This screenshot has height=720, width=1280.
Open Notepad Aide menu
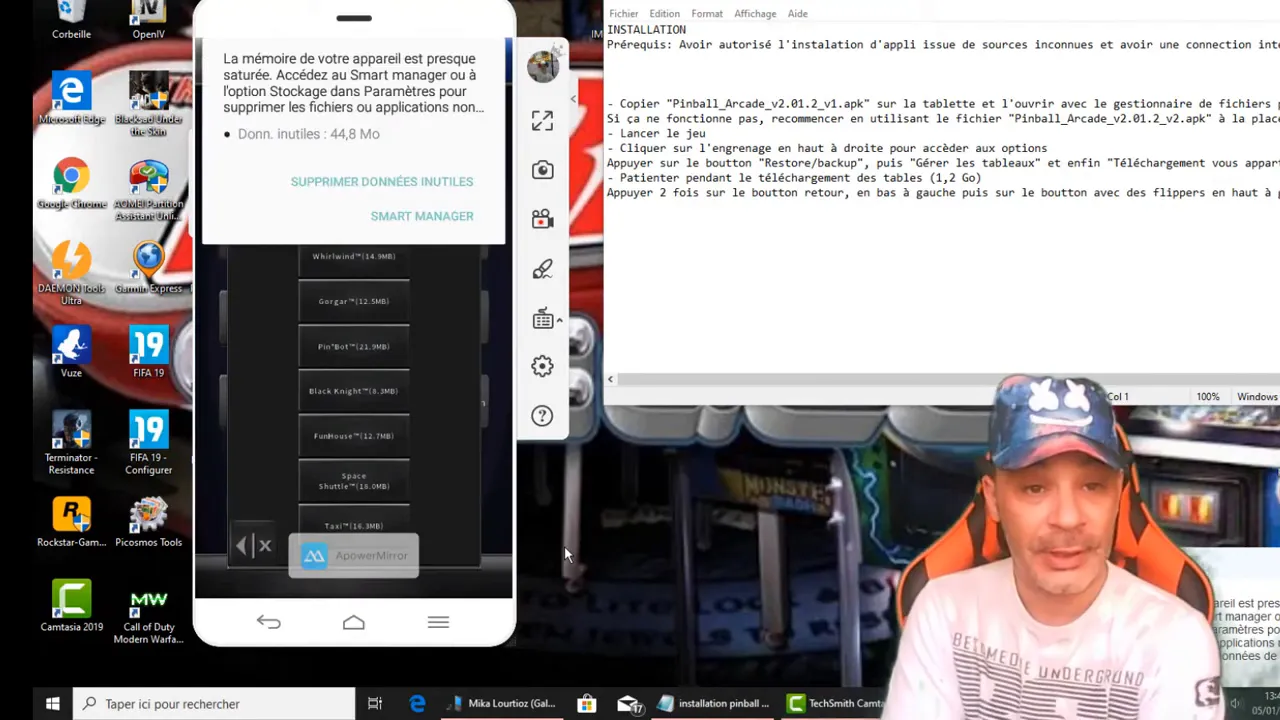797,14
